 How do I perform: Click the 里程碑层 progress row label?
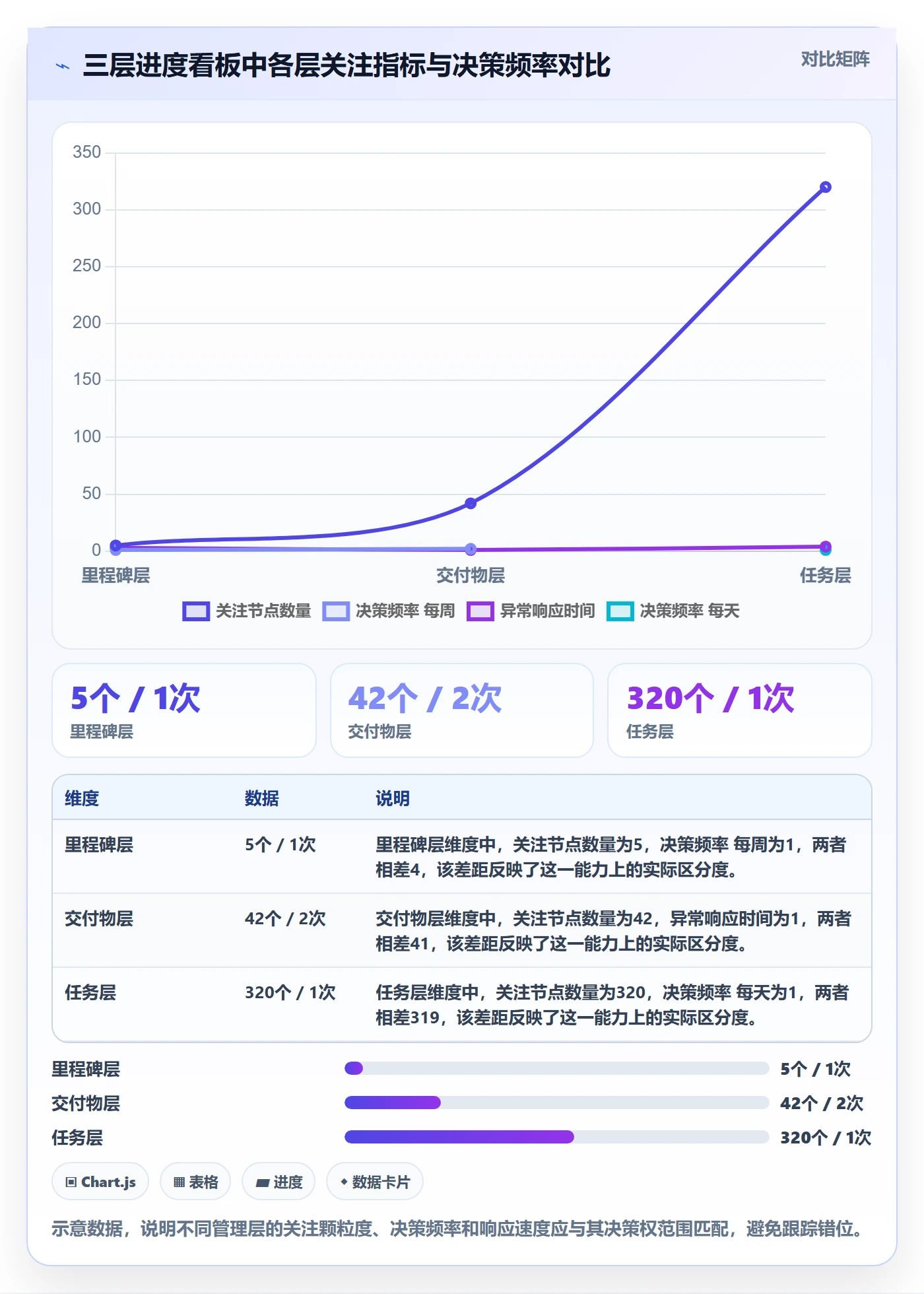point(86,1069)
